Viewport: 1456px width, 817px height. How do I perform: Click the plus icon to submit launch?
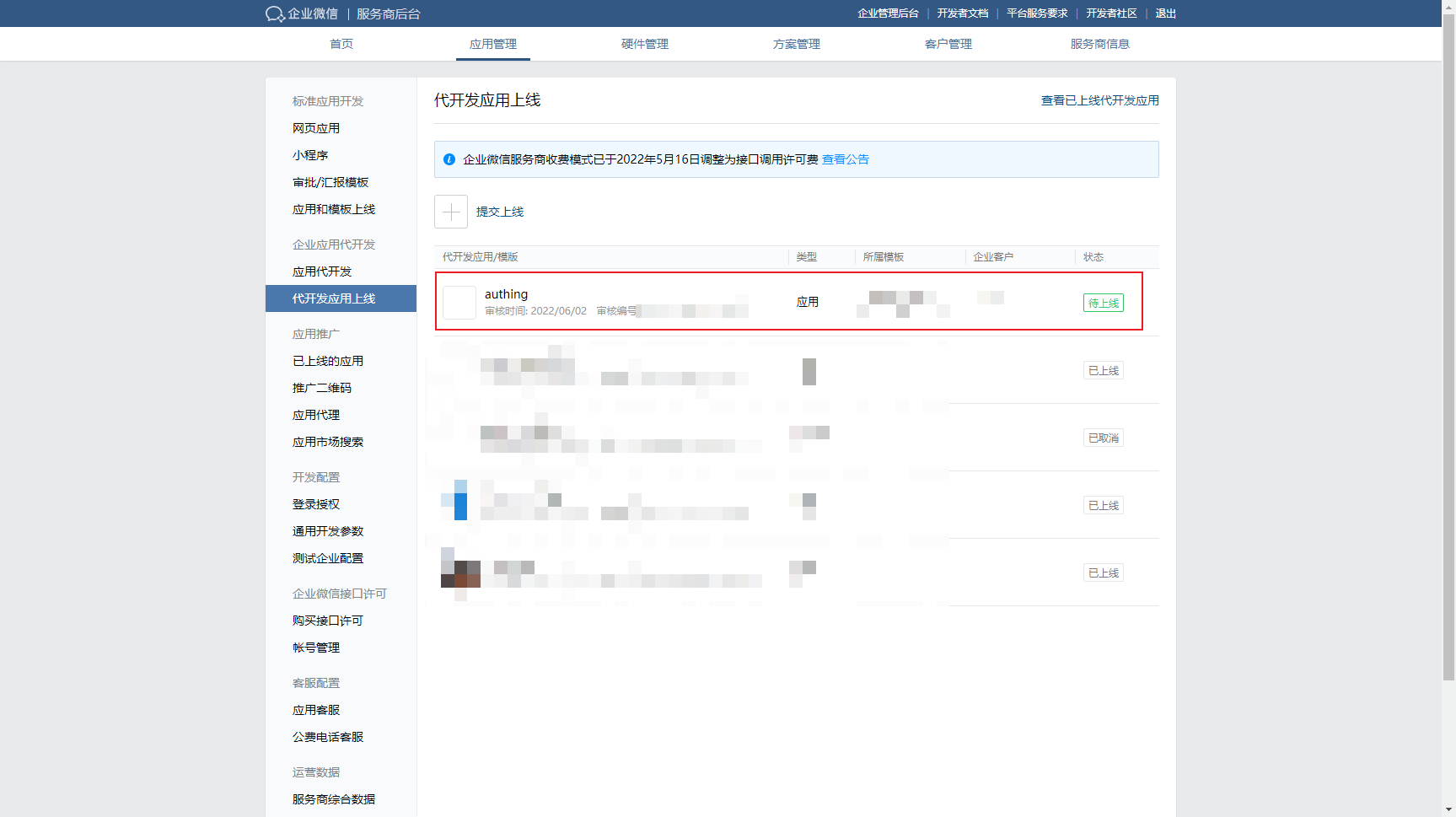coord(451,212)
